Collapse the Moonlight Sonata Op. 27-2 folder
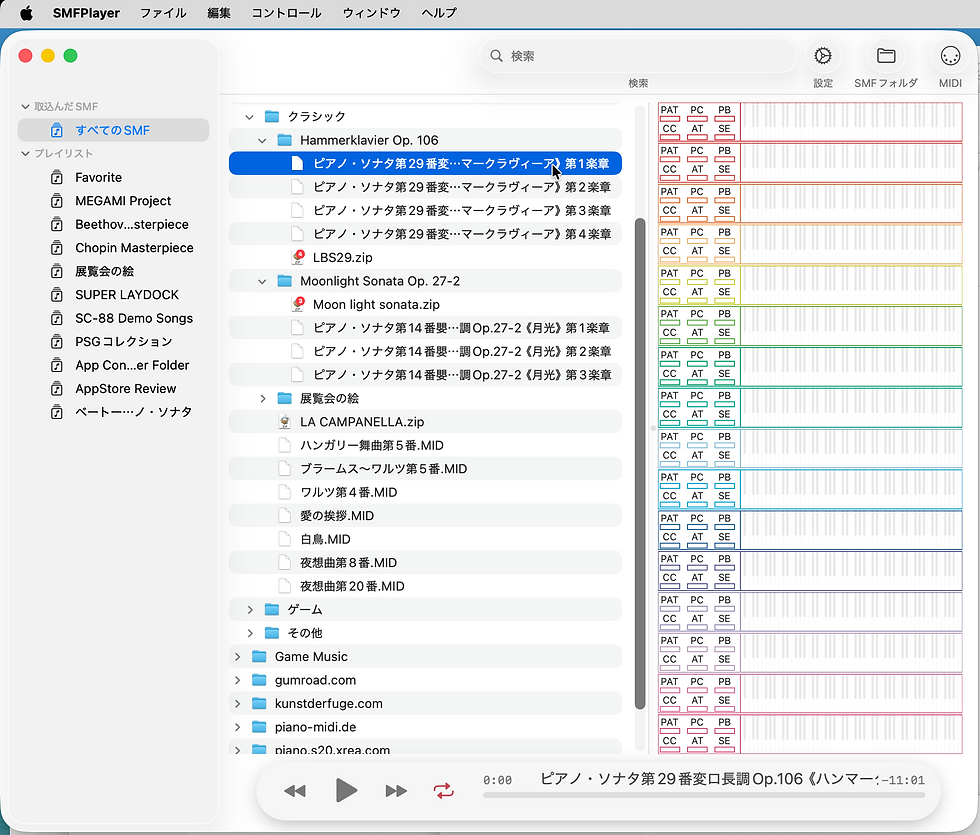980x835 pixels. point(262,281)
